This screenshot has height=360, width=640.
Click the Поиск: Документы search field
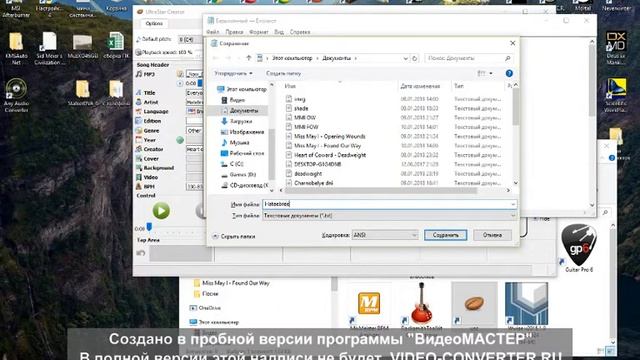click(468, 58)
